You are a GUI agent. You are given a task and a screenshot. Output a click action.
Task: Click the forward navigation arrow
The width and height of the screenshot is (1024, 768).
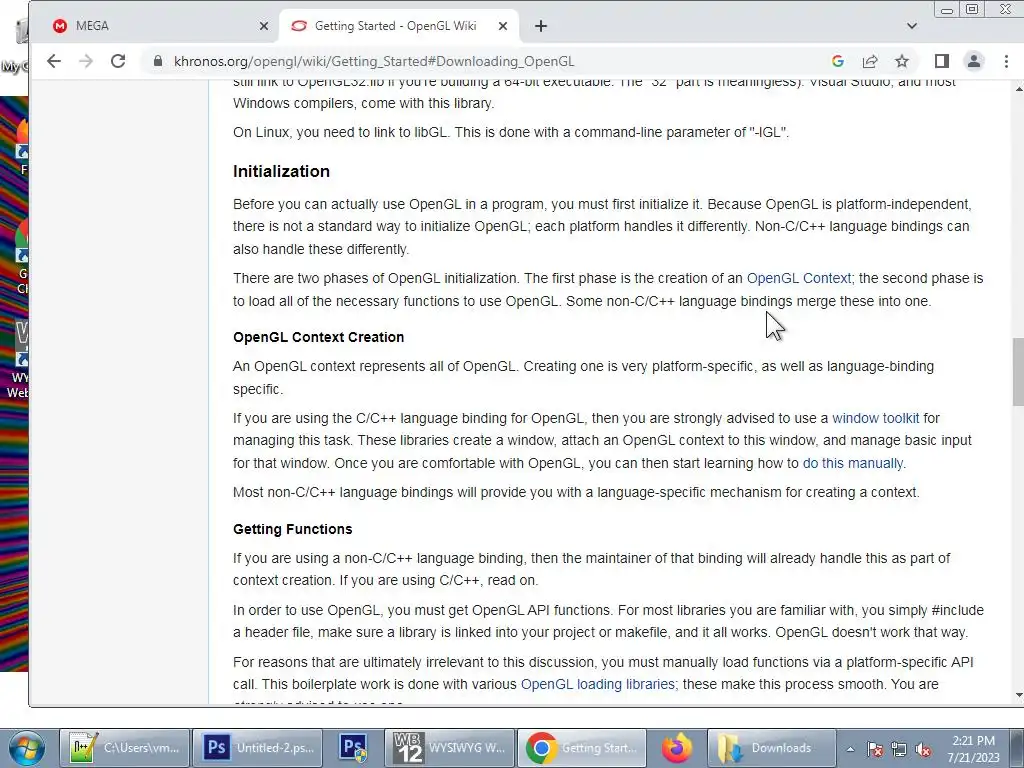pyautogui.click(x=86, y=61)
